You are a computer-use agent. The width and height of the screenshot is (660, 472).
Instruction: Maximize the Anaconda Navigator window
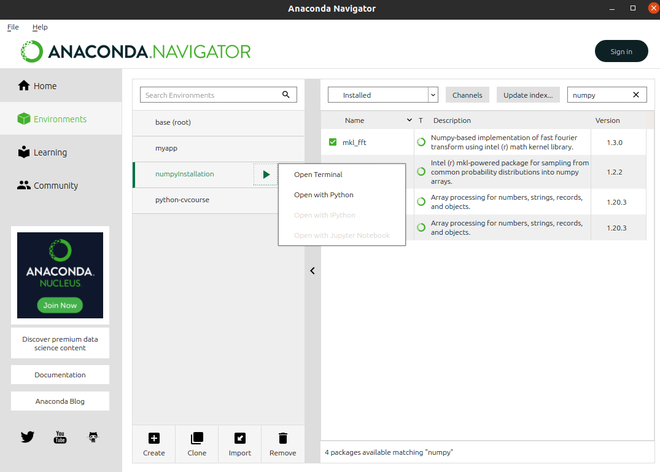tap(633, 8)
